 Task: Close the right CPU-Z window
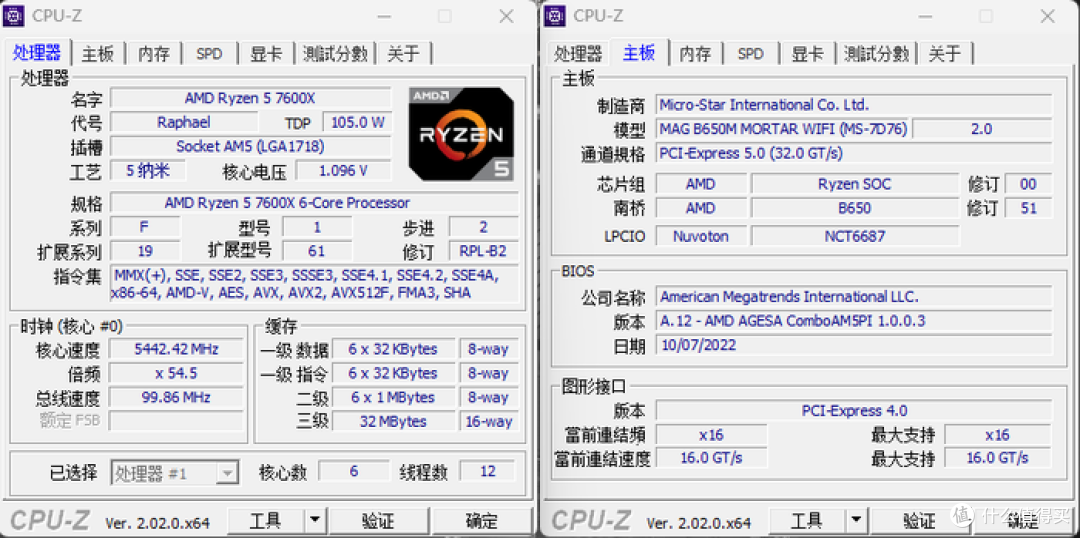pos(1048,15)
